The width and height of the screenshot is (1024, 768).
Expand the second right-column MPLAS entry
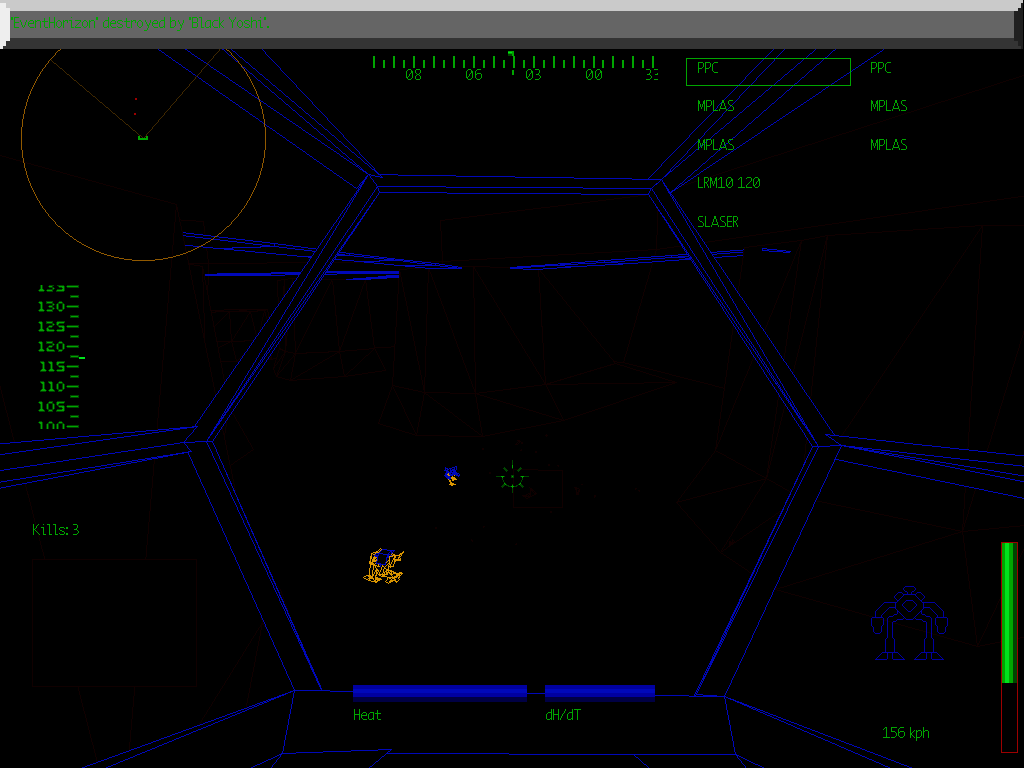(888, 144)
